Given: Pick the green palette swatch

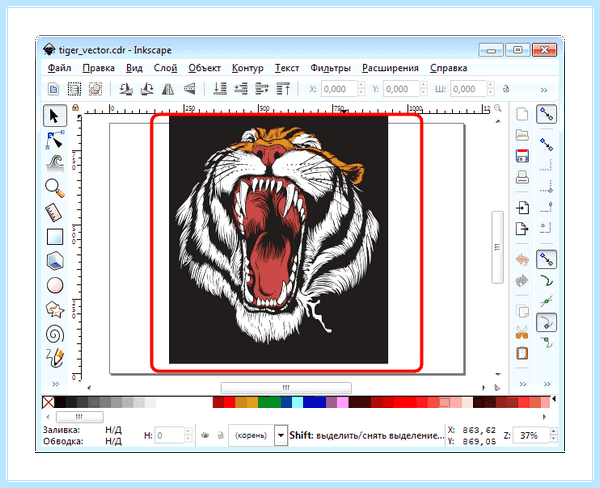Looking at the screenshot, I should (x=269, y=402).
